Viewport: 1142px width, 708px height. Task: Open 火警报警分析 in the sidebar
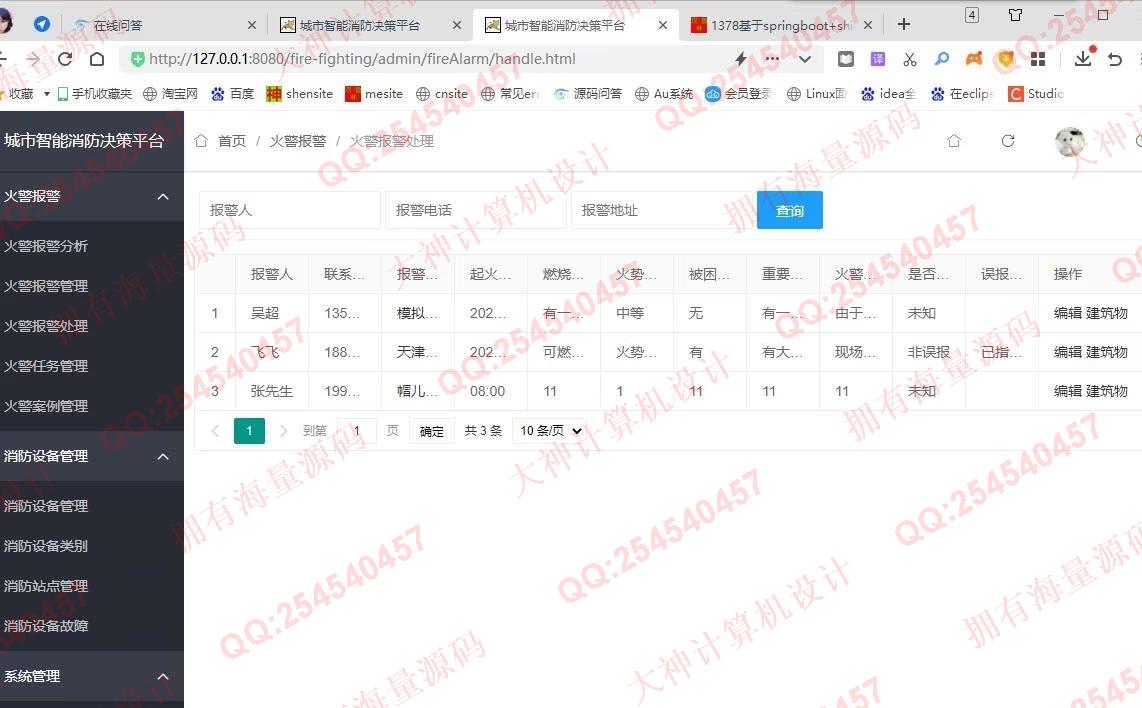[46, 246]
